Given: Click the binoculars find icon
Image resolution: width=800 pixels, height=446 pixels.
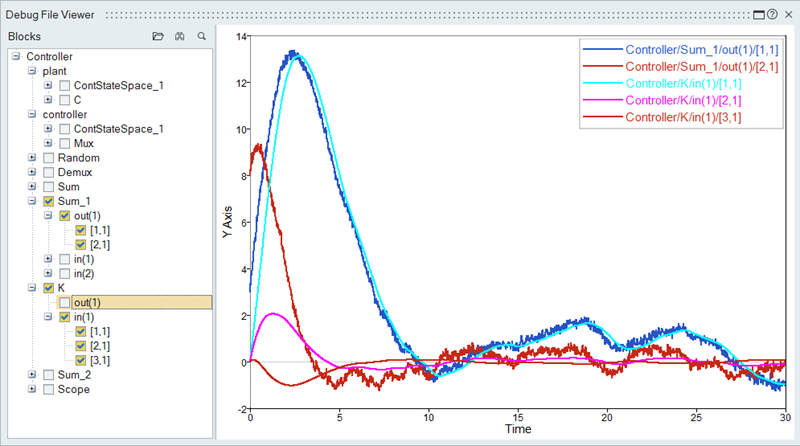Looking at the screenshot, I should [x=180, y=37].
